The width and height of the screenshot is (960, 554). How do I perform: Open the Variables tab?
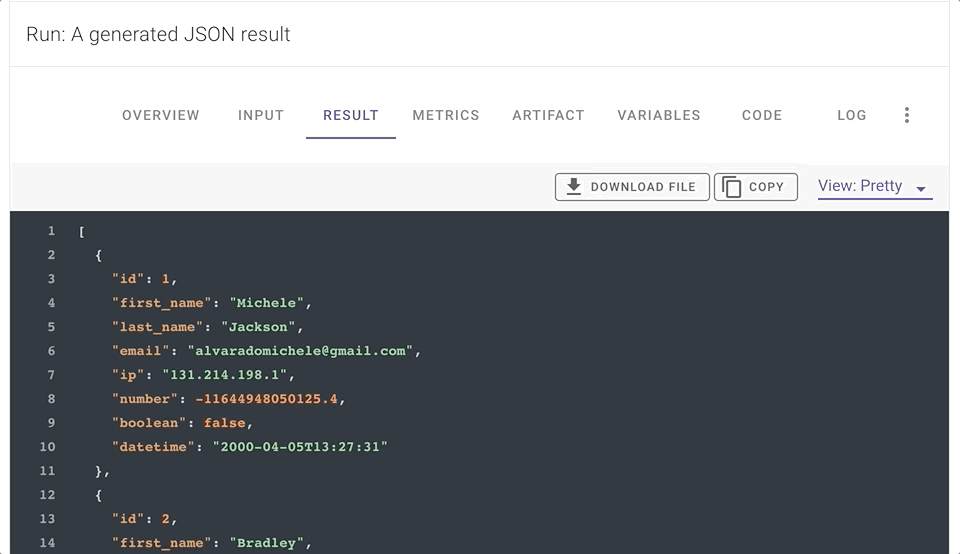(x=659, y=115)
